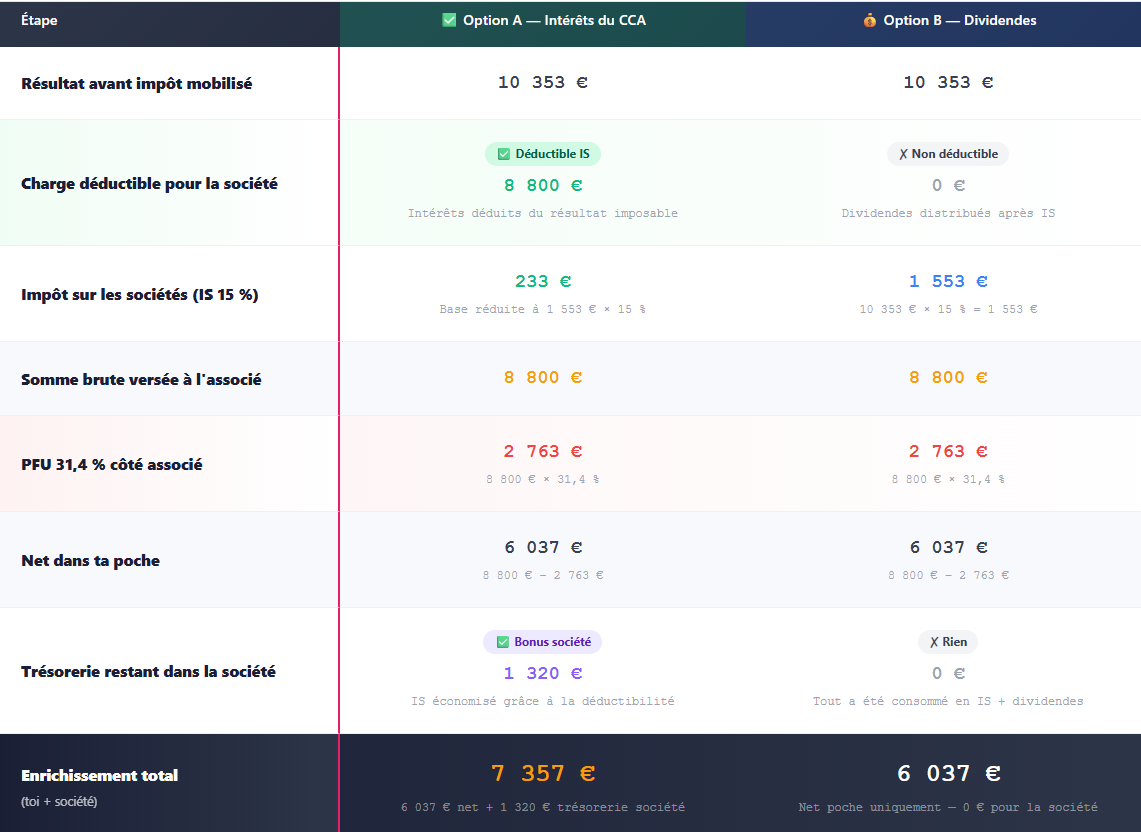The image size is (1141, 832).
Task: Click the purple 1 320 € treasury value
Action: (543, 673)
